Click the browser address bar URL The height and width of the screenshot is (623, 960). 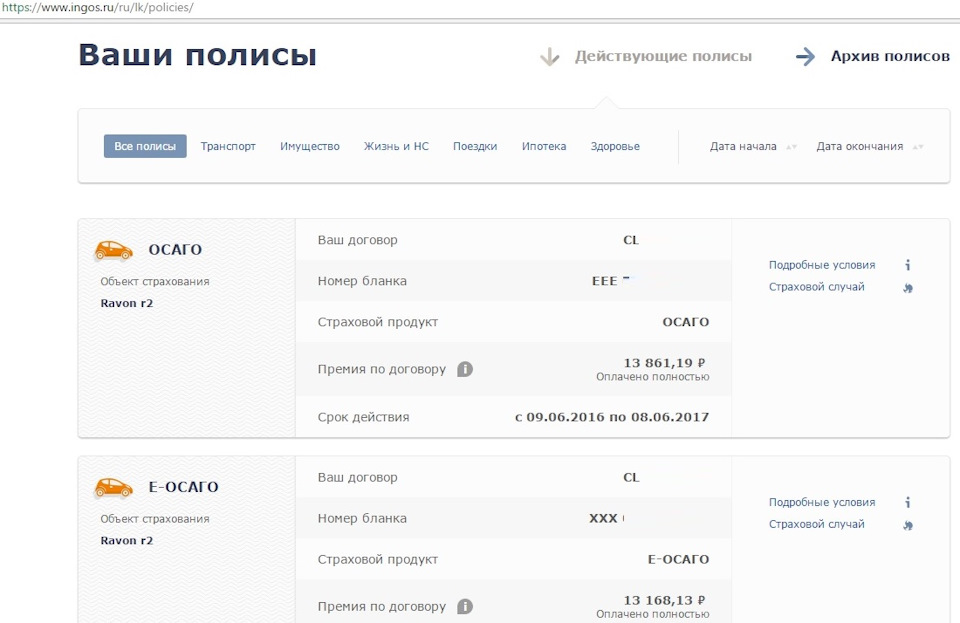97,8
